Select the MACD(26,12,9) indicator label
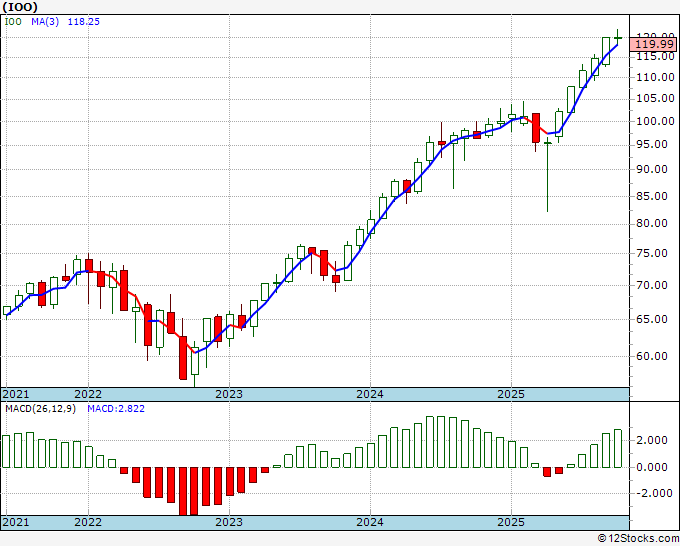Image resolution: width=680 pixels, height=546 pixels. 40,409
